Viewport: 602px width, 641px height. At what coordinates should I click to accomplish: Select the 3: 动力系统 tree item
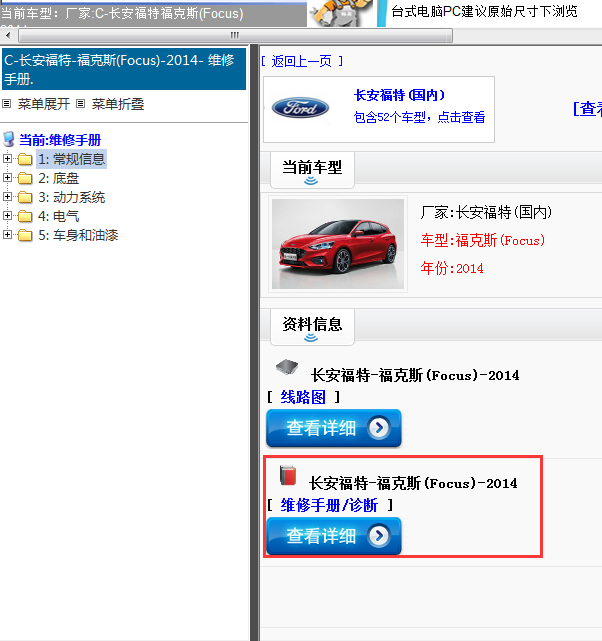click(x=72, y=197)
